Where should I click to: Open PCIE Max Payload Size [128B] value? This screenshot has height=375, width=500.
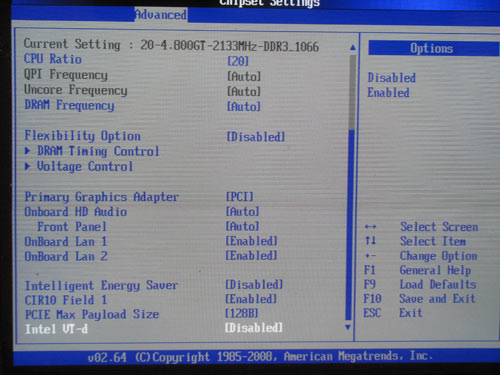click(x=242, y=313)
